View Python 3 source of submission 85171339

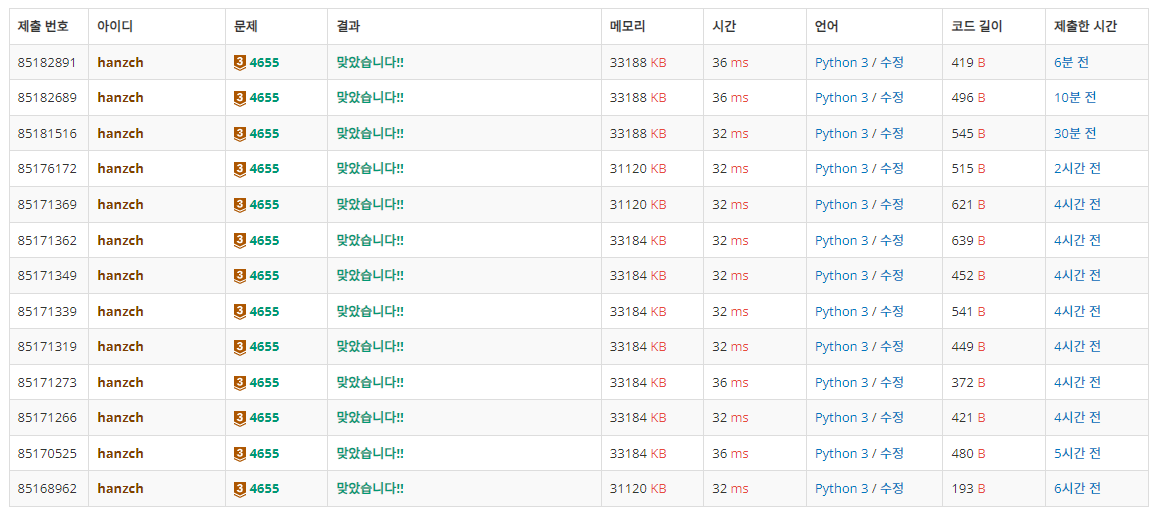[x=841, y=311]
